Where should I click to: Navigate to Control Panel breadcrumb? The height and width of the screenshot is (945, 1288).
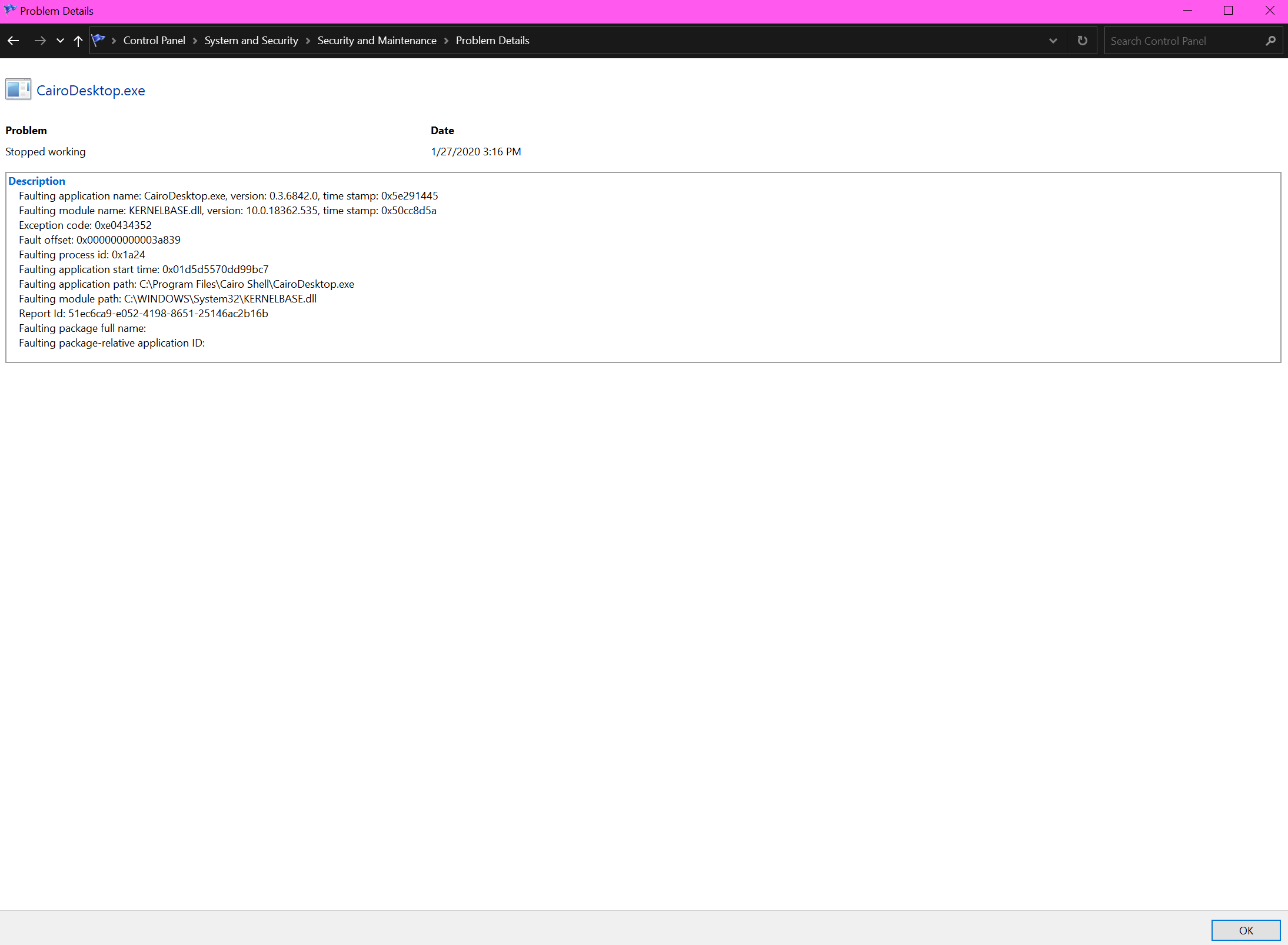[154, 40]
